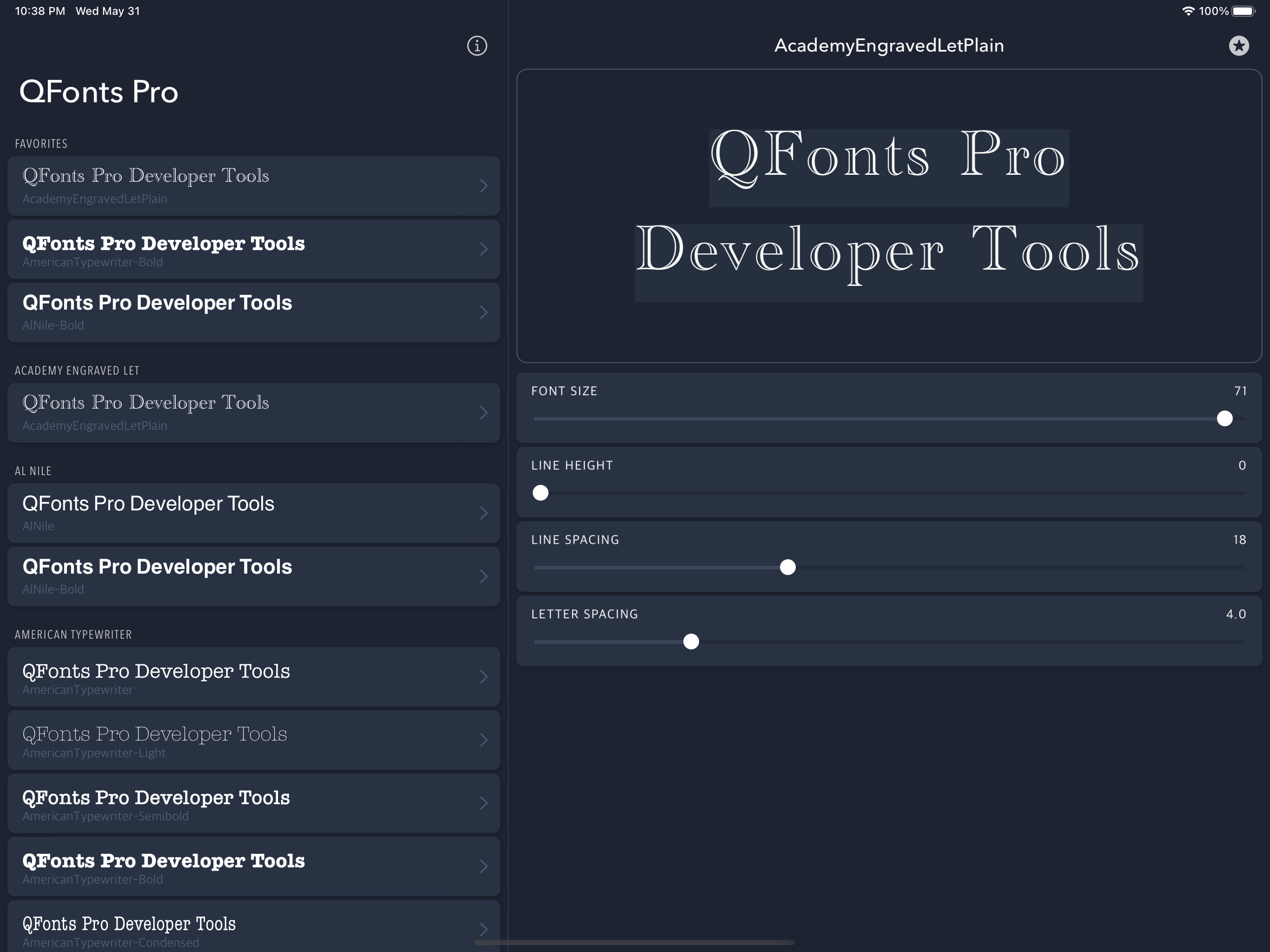
Task: Tap the battery indicator icon
Action: point(1244,11)
